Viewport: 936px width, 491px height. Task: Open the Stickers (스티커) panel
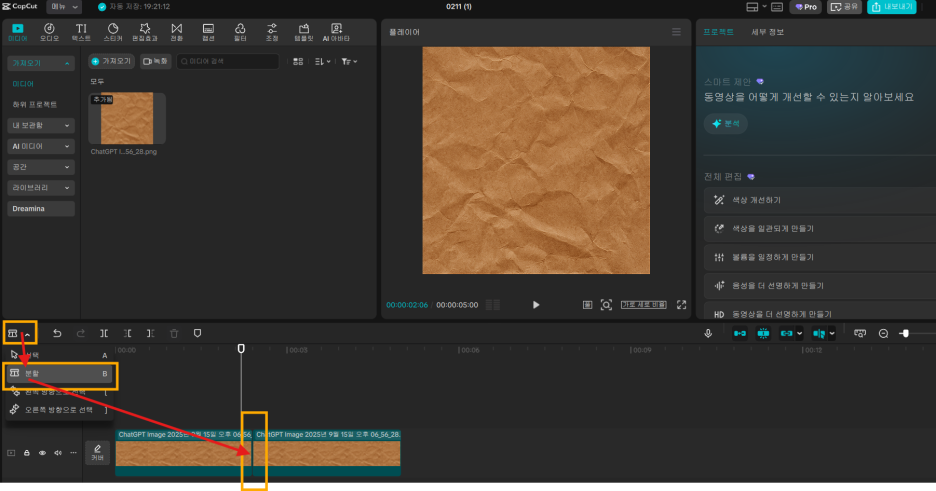coord(113,31)
